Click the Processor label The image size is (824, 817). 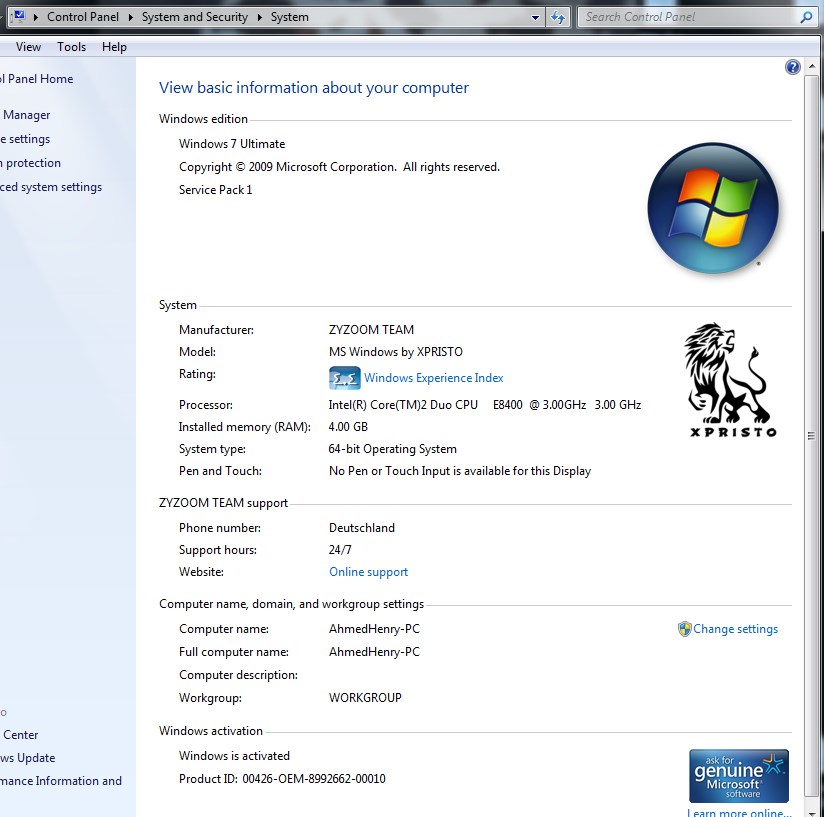(x=205, y=405)
